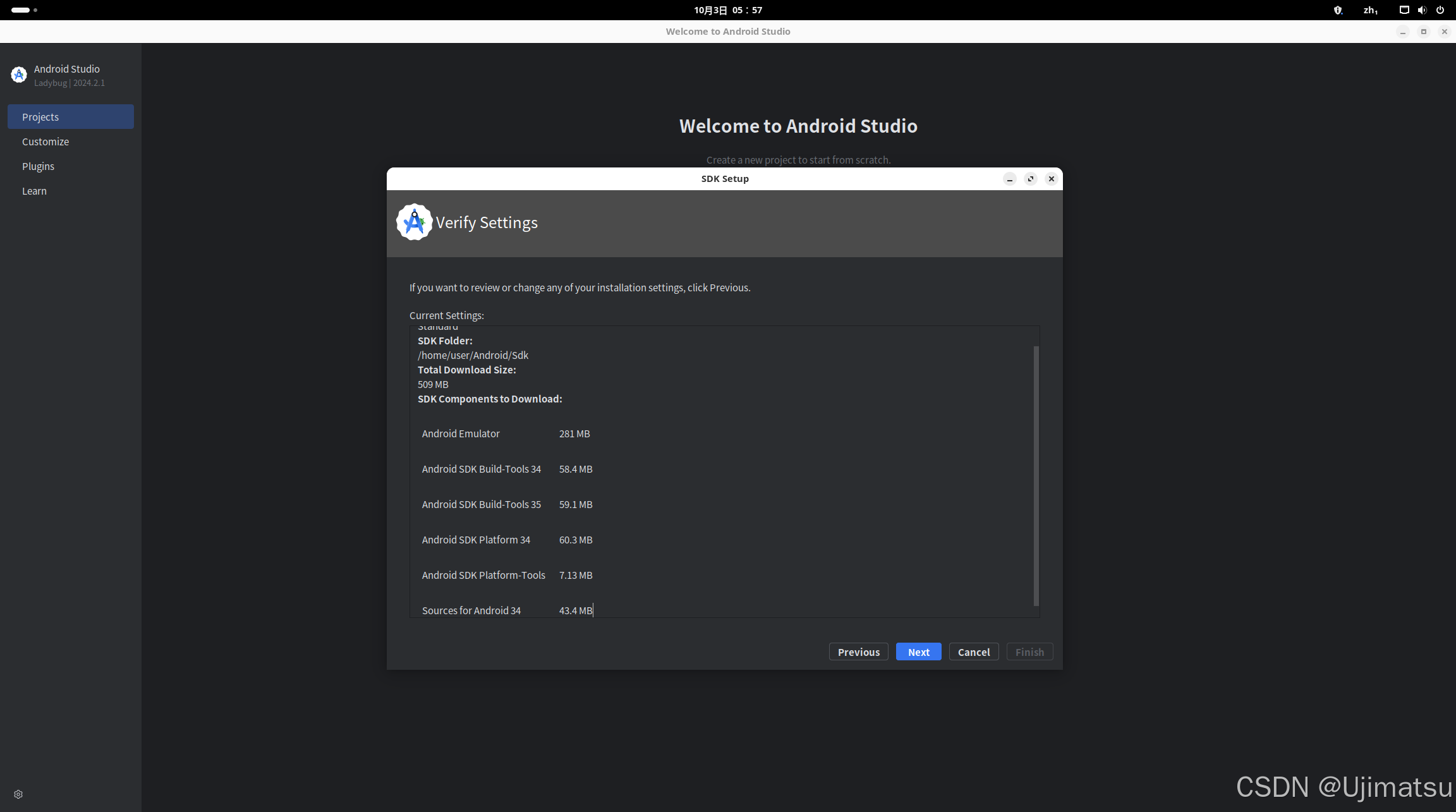
Task: Minimize the SDK Setup dialog
Action: tap(1010, 179)
